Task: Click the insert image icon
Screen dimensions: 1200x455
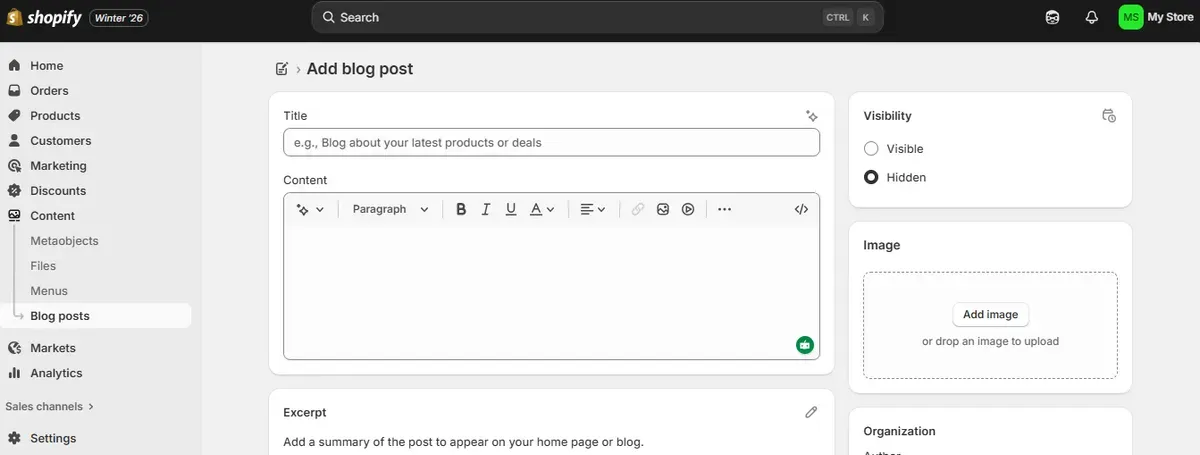Action: 662,209
